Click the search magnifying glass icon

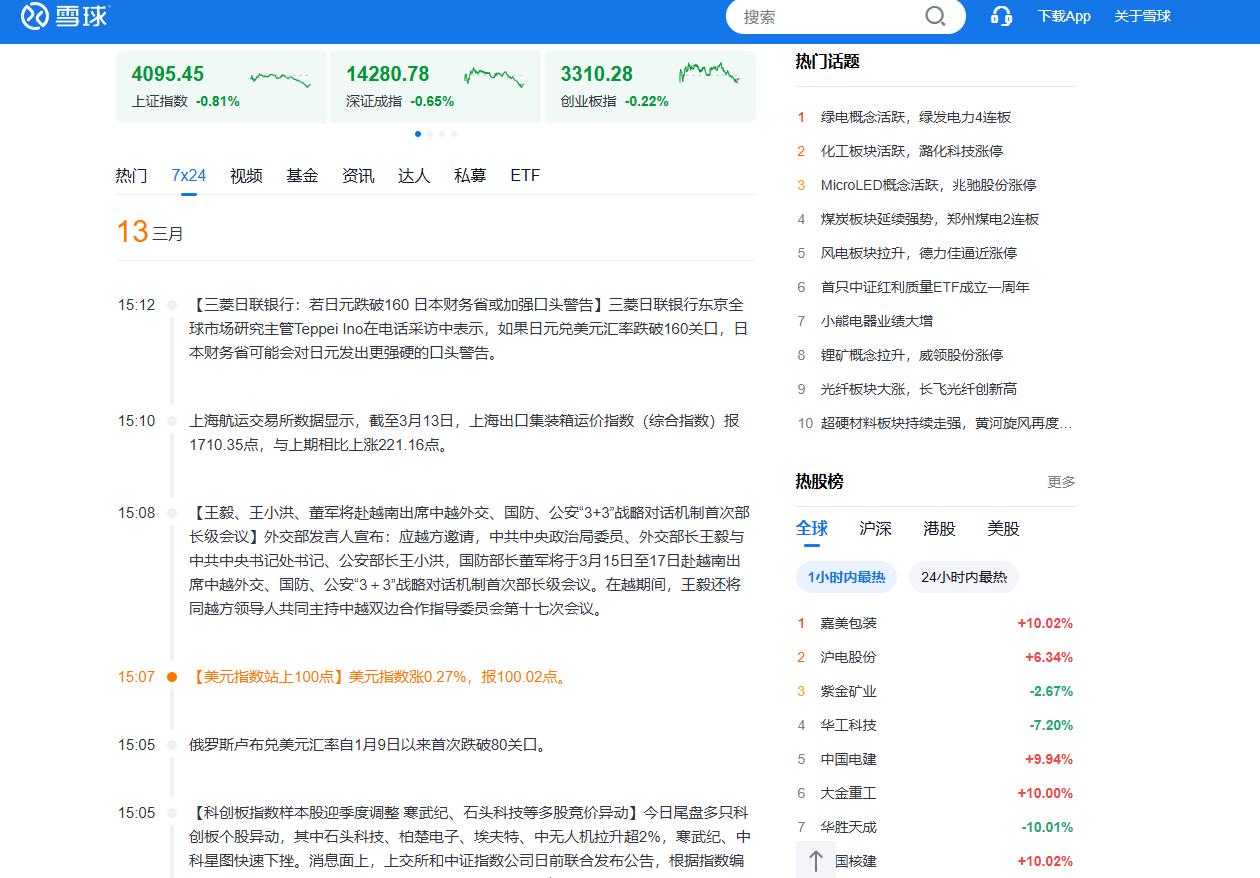coord(934,16)
